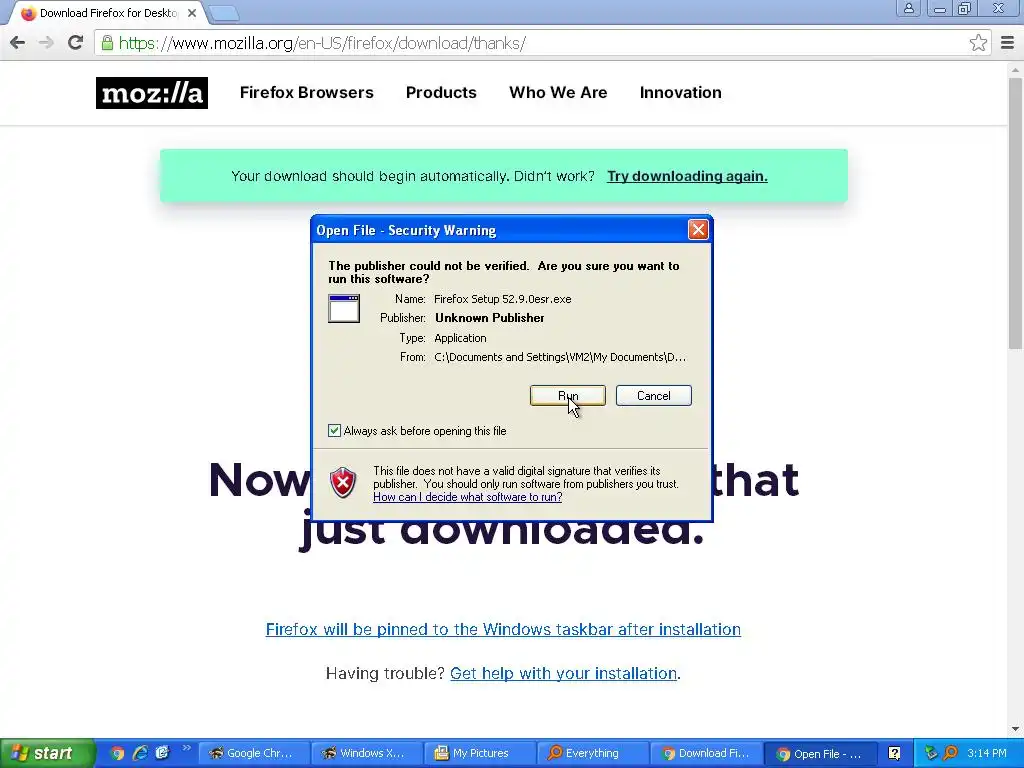Click the scrollbar down arrow
1024x768 pixels.
click(1015, 729)
